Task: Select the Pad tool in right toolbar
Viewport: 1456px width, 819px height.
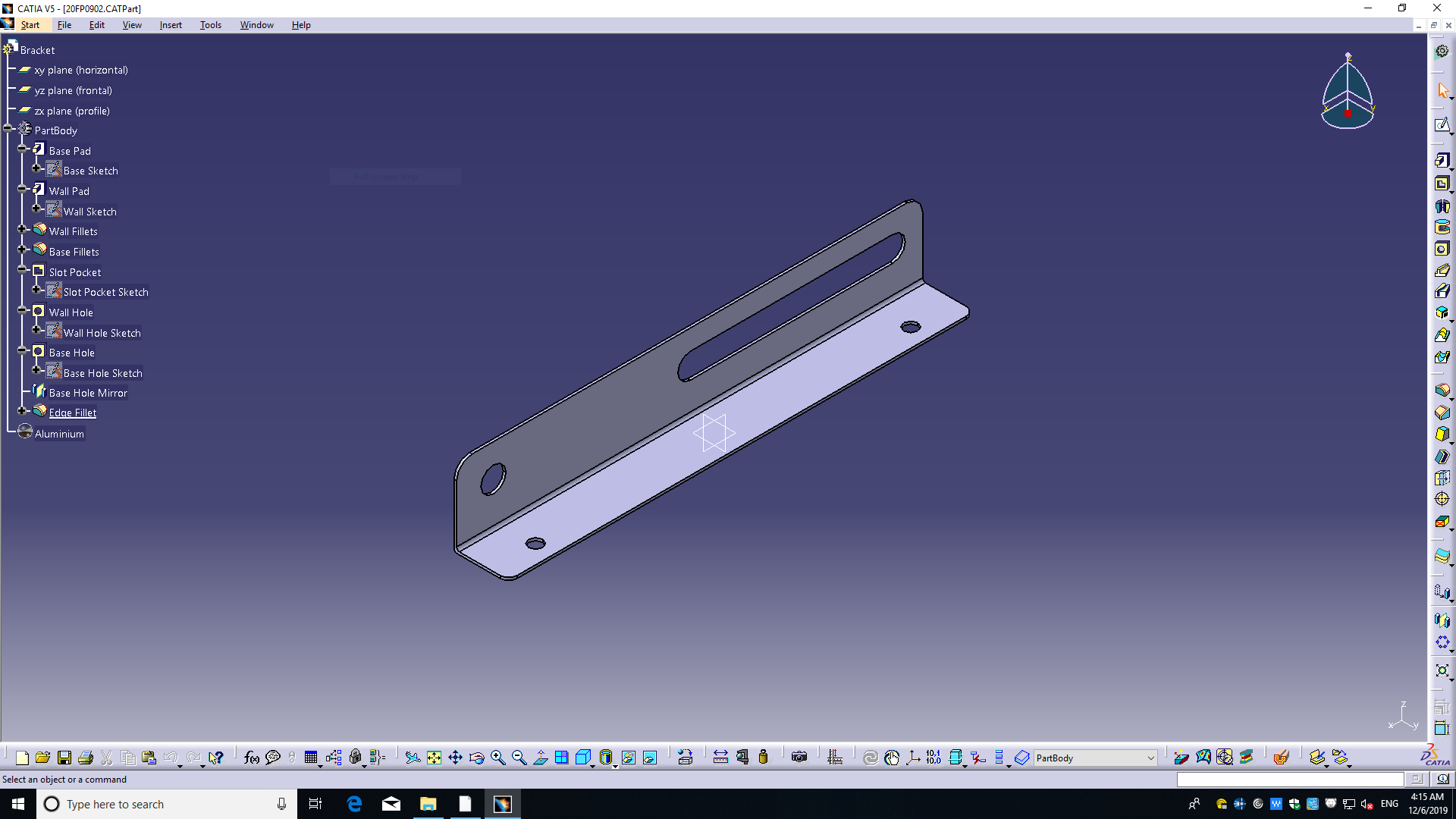Action: 1442,161
